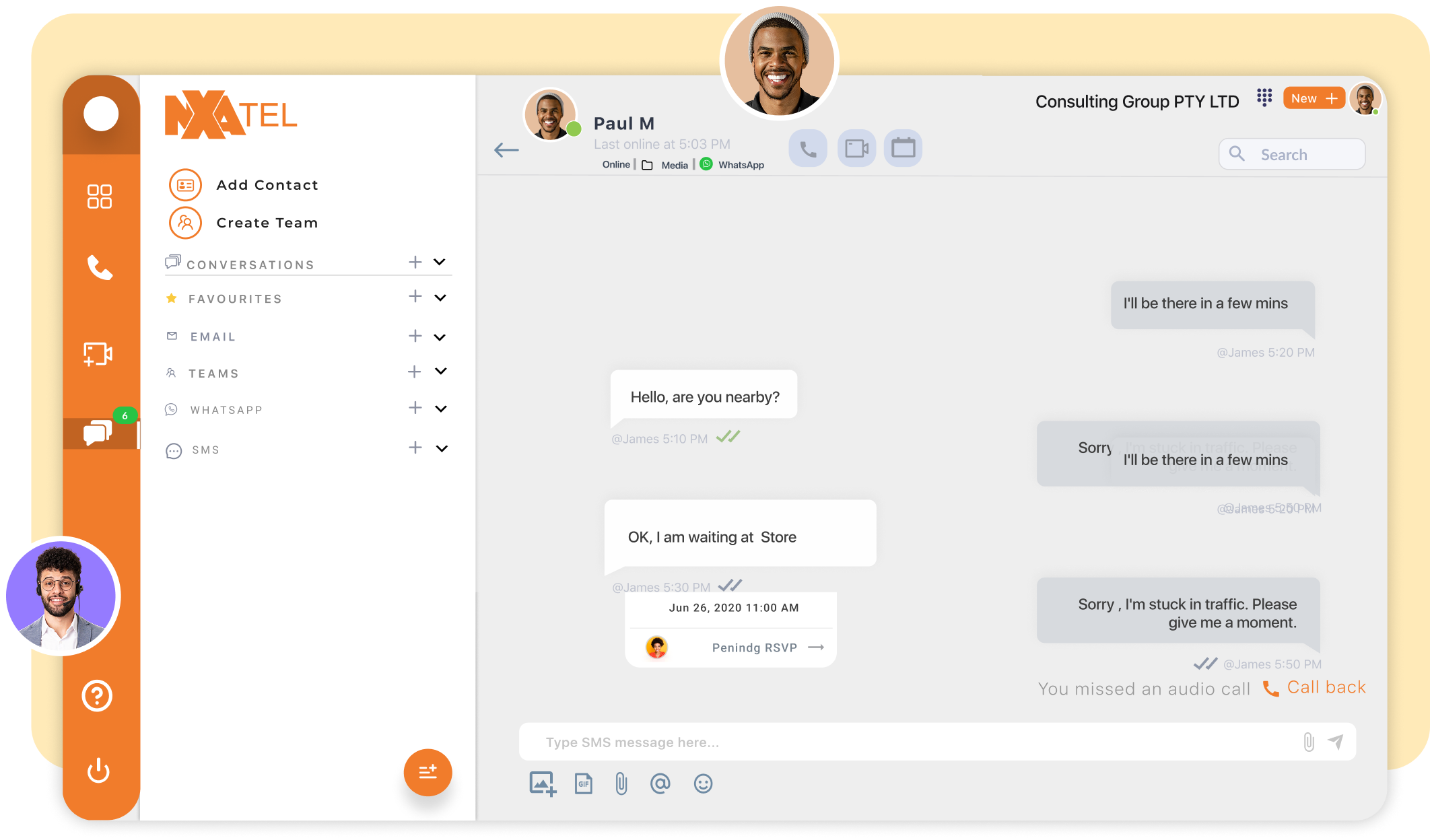Start audio call with Paul M
Image resolution: width=1430 pixels, height=840 pixels.
point(808,149)
